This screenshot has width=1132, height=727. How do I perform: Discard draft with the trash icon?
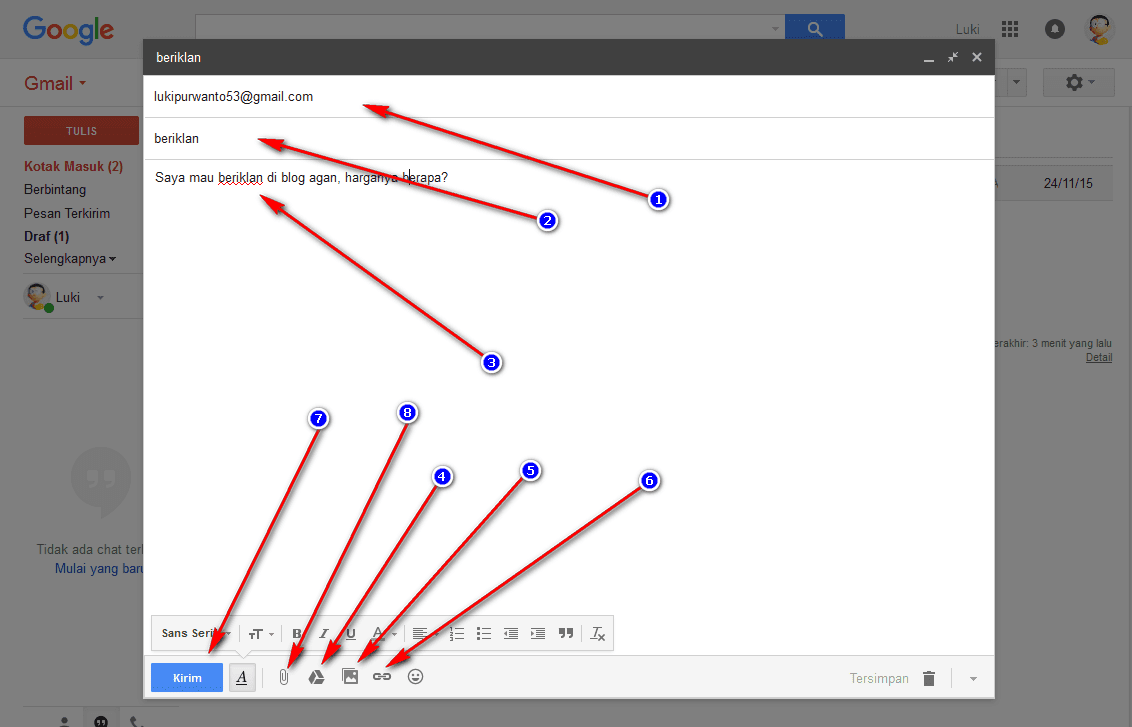pyautogui.click(x=929, y=679)
